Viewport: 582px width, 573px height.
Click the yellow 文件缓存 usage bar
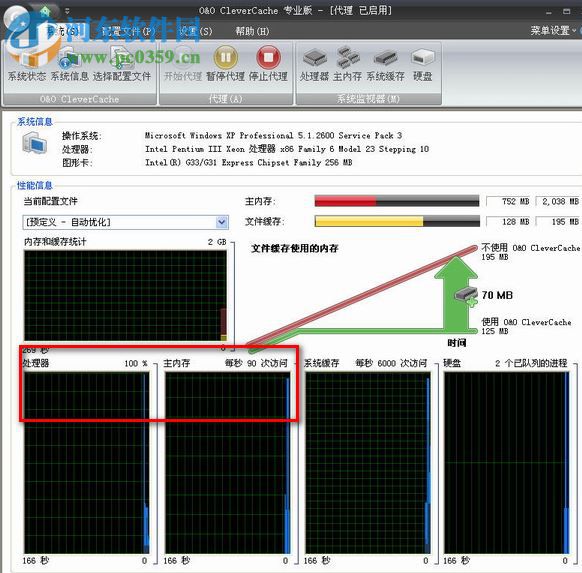pos(397,222)
